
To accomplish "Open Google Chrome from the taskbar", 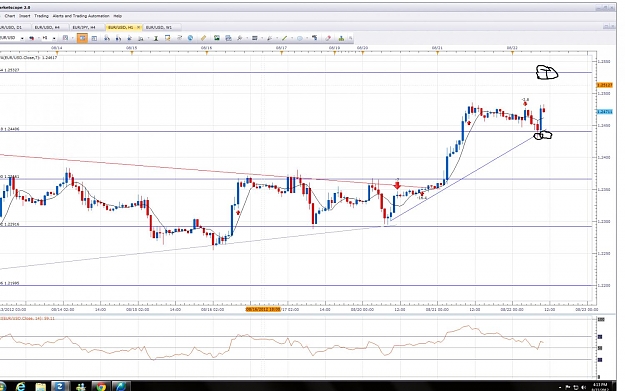I will [x=101, y=386].
